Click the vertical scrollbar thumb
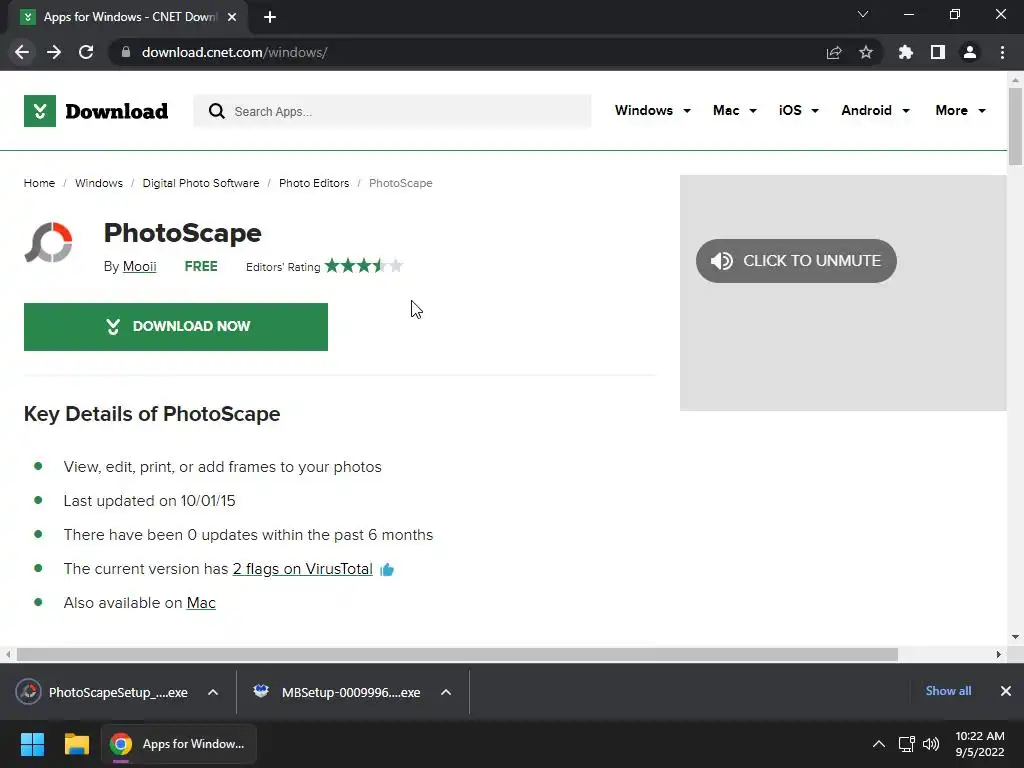This screenshot has width=1024, height=768. coord(1015,126)
